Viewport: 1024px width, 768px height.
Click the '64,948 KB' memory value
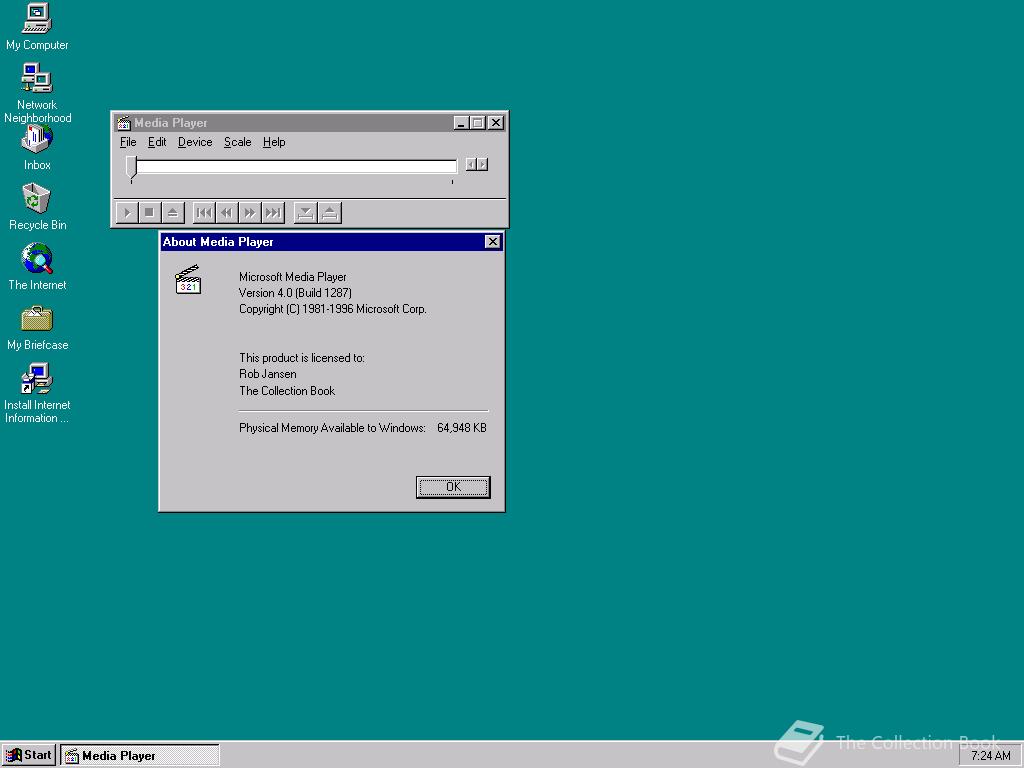(x=462, y=428)
